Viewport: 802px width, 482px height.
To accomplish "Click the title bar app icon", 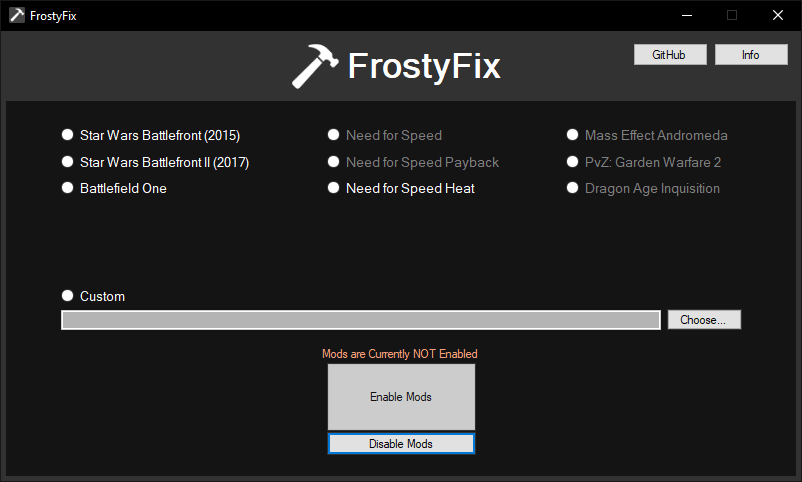I will point(16,15).
